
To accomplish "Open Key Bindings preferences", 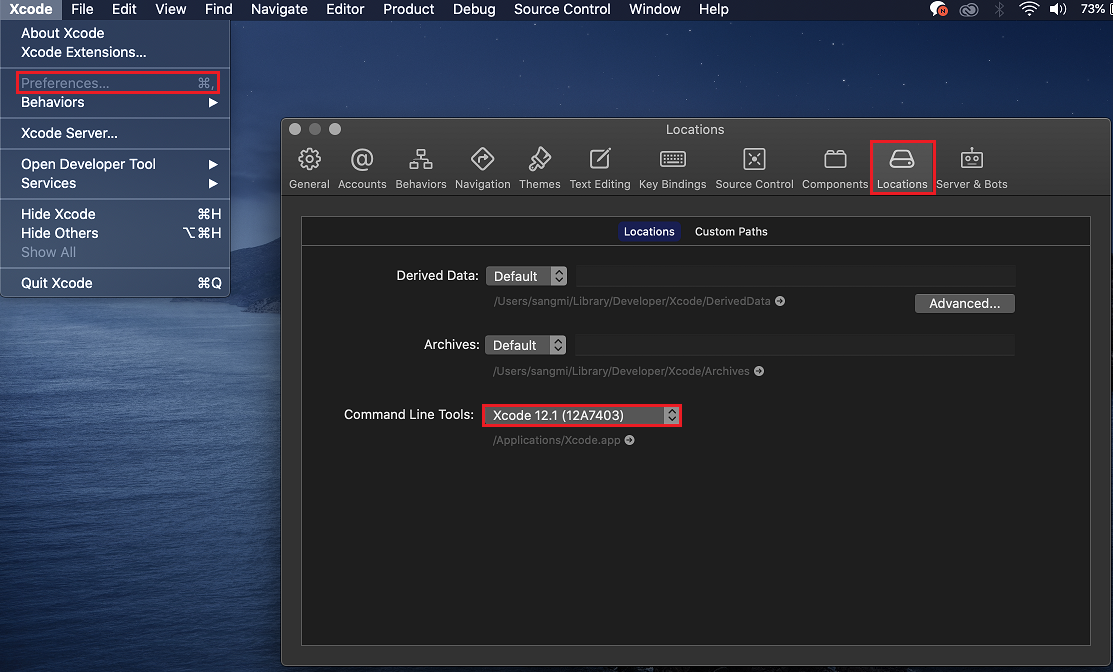I will (672, 165).
